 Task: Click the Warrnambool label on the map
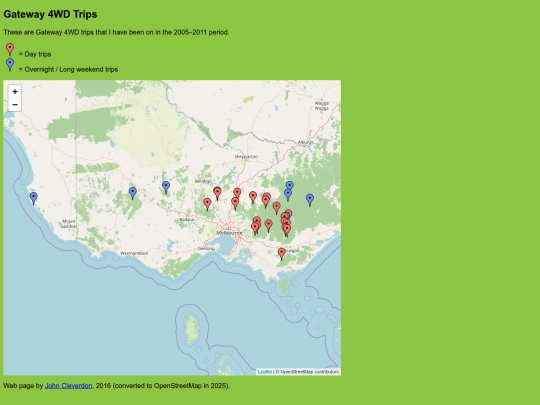(134, 253)
